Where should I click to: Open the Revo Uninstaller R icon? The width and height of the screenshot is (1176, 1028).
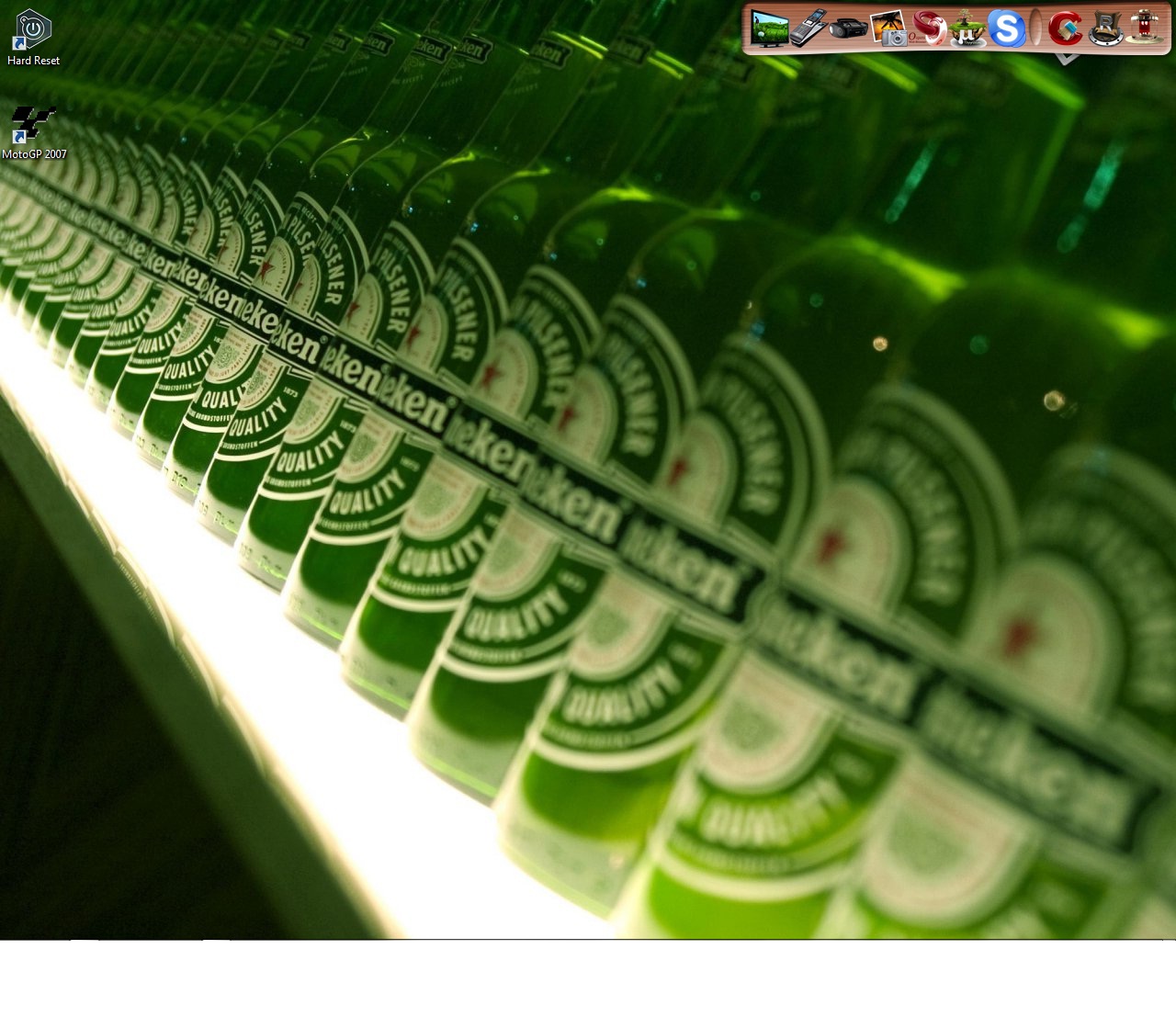click(1105, 28)
